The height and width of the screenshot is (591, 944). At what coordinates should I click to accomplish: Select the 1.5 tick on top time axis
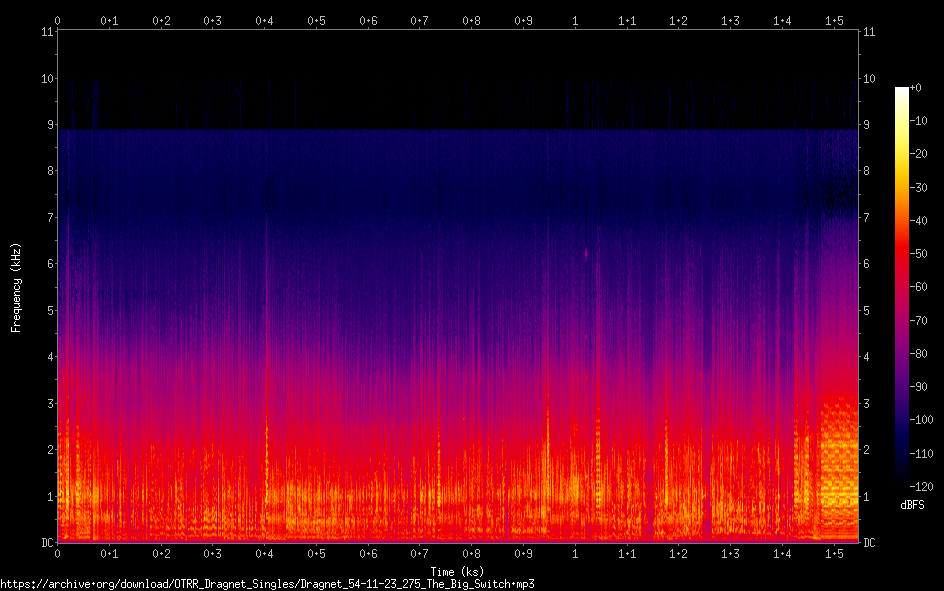[x=833, y=20]
